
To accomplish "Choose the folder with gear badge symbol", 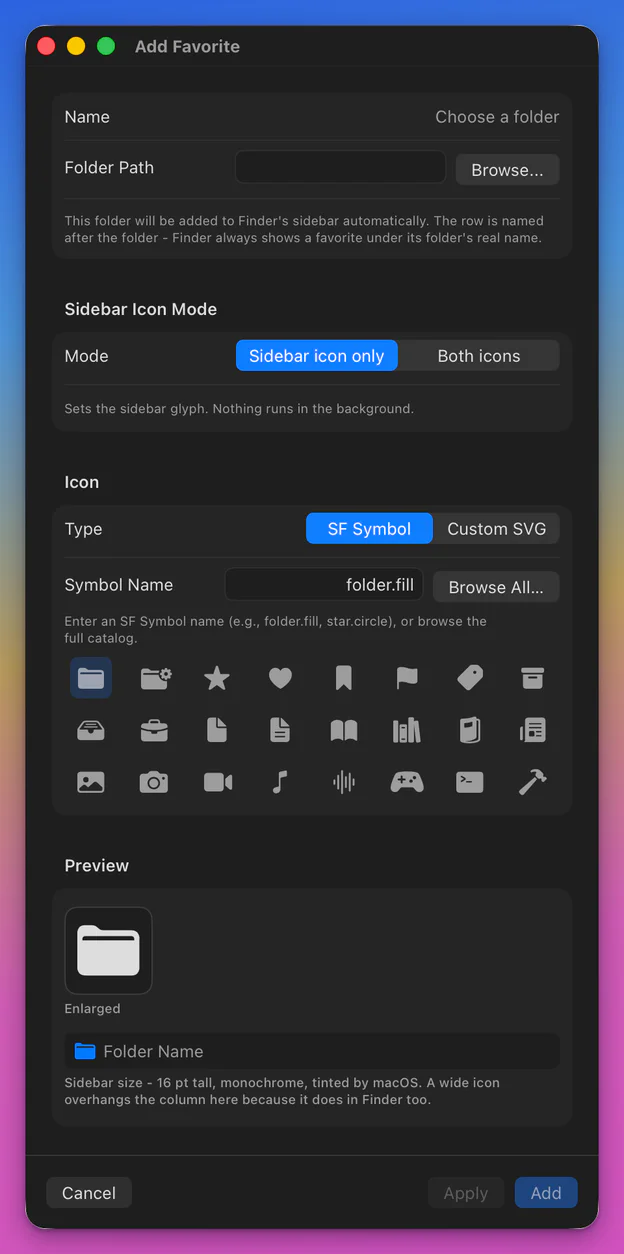I will click(154, 678).
